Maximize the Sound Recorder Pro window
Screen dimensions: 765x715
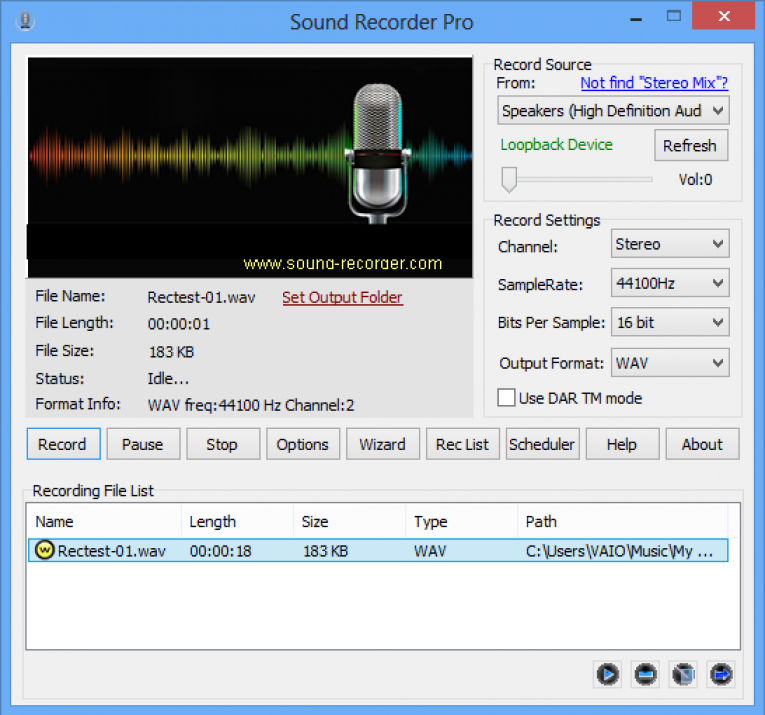tap(674, 17)
